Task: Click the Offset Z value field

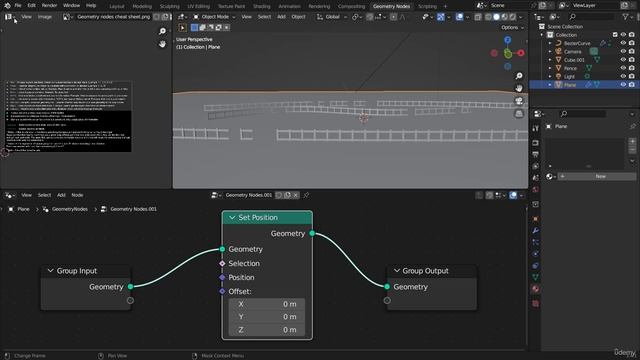Action: 267,330
